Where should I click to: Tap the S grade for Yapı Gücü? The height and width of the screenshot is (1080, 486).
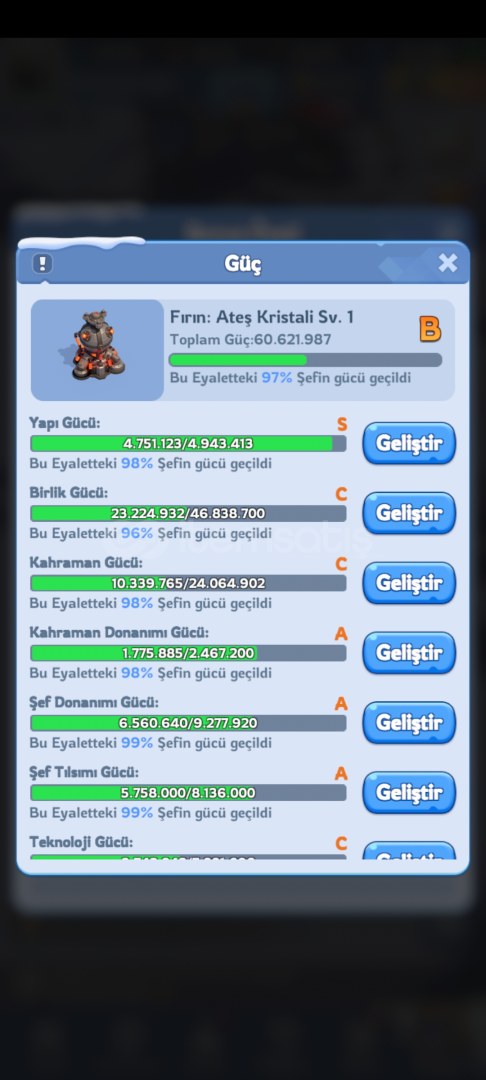(x=342, y=424)
